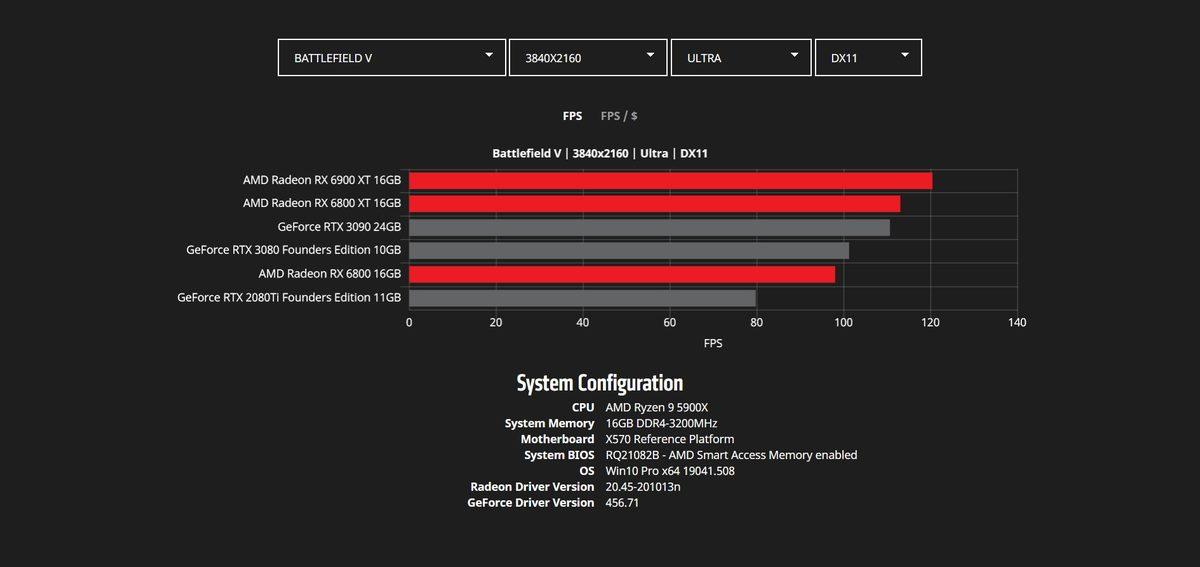This screenshot has width=1200, height=567.
Task: Open the 3840X2160 resolution dropdown
Action: (588, 57)
